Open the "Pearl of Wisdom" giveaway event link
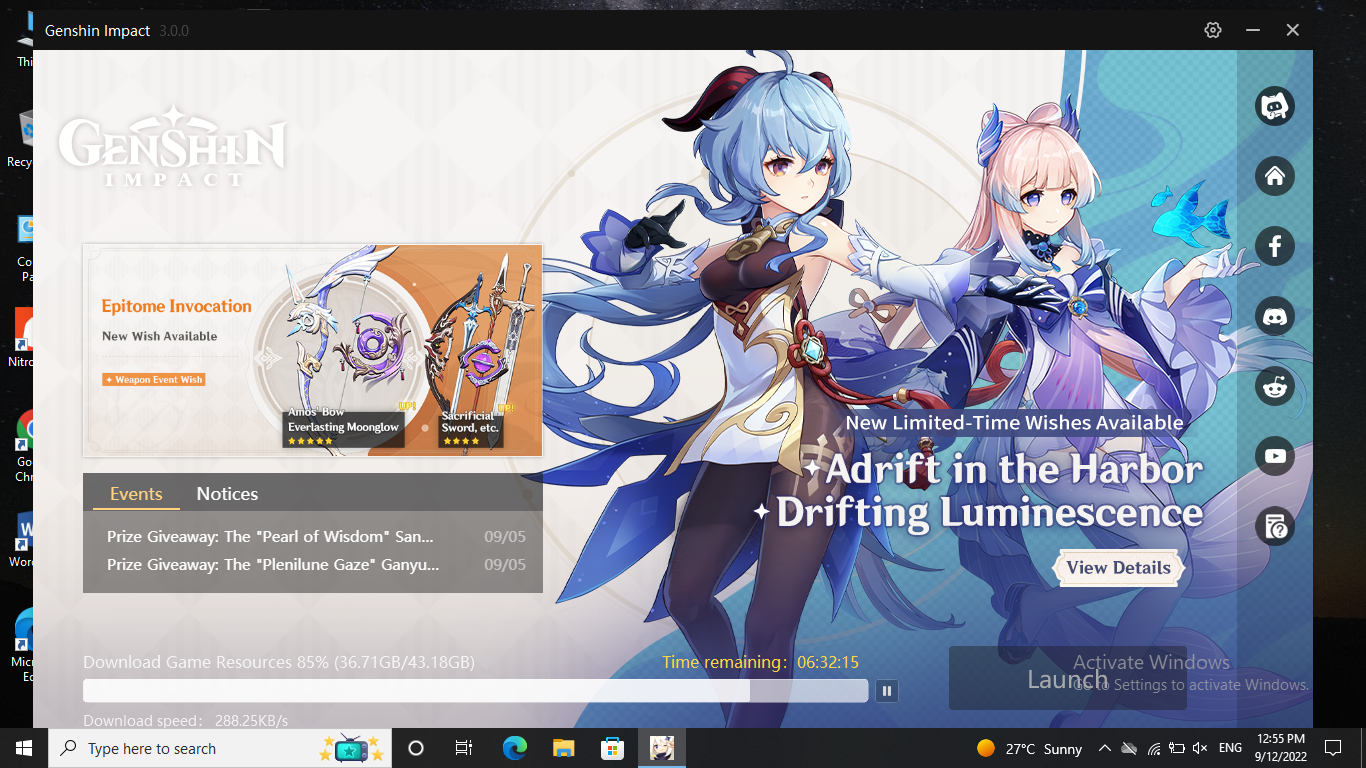 pos(270,537)
